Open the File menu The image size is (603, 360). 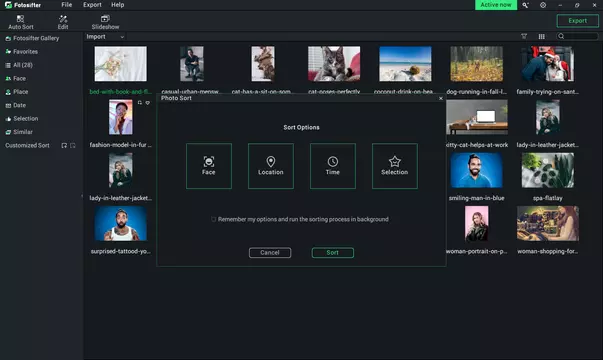coord(67,5)
